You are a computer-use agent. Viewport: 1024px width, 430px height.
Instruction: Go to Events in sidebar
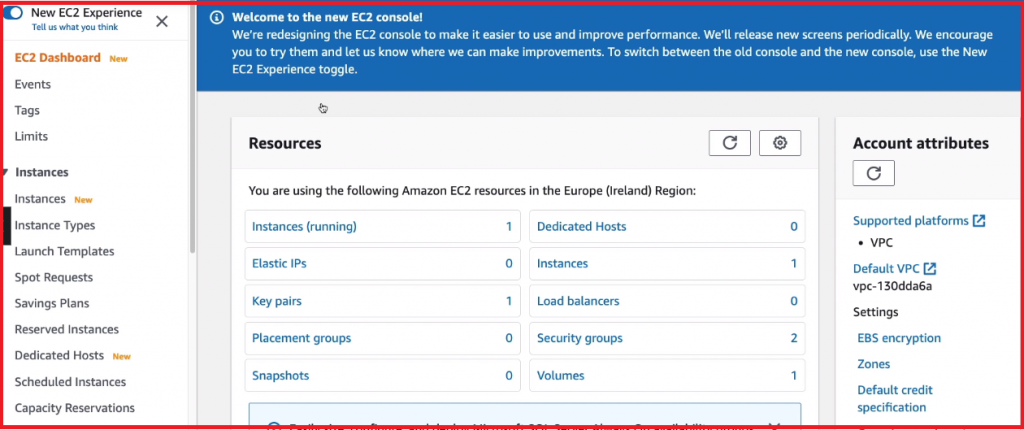point(33,84)
